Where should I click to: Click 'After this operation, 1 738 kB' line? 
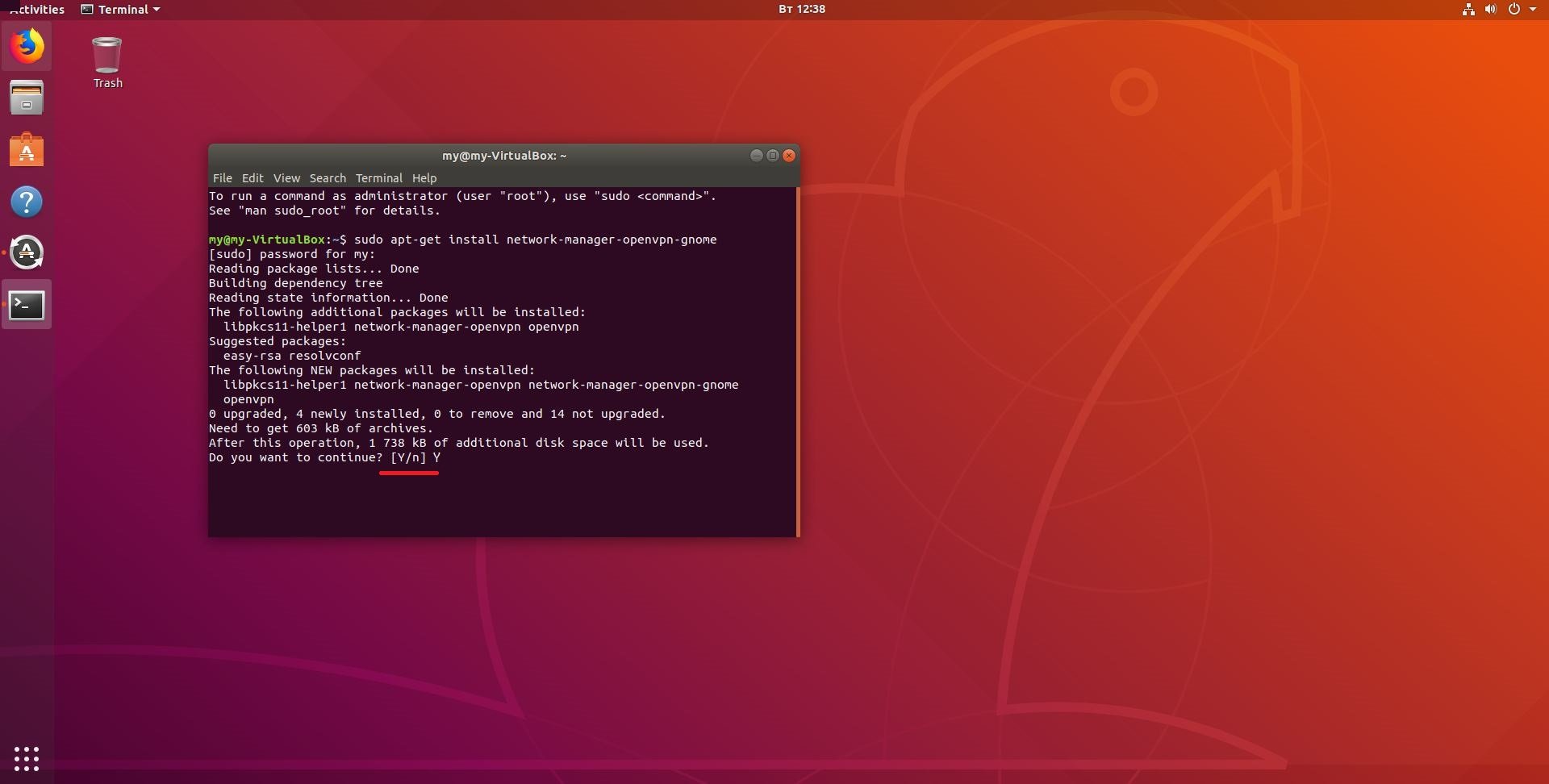coord(459,443)
